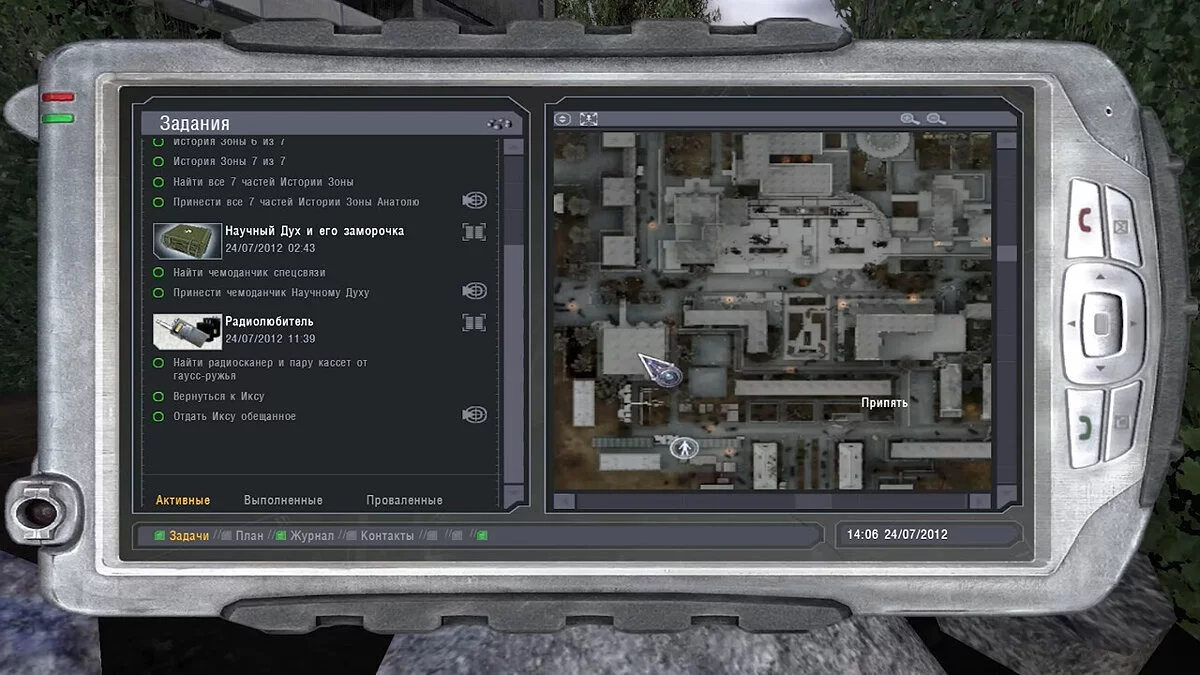Center map on player with round icon
1200x675 pixels.
[x=563, y=119]
